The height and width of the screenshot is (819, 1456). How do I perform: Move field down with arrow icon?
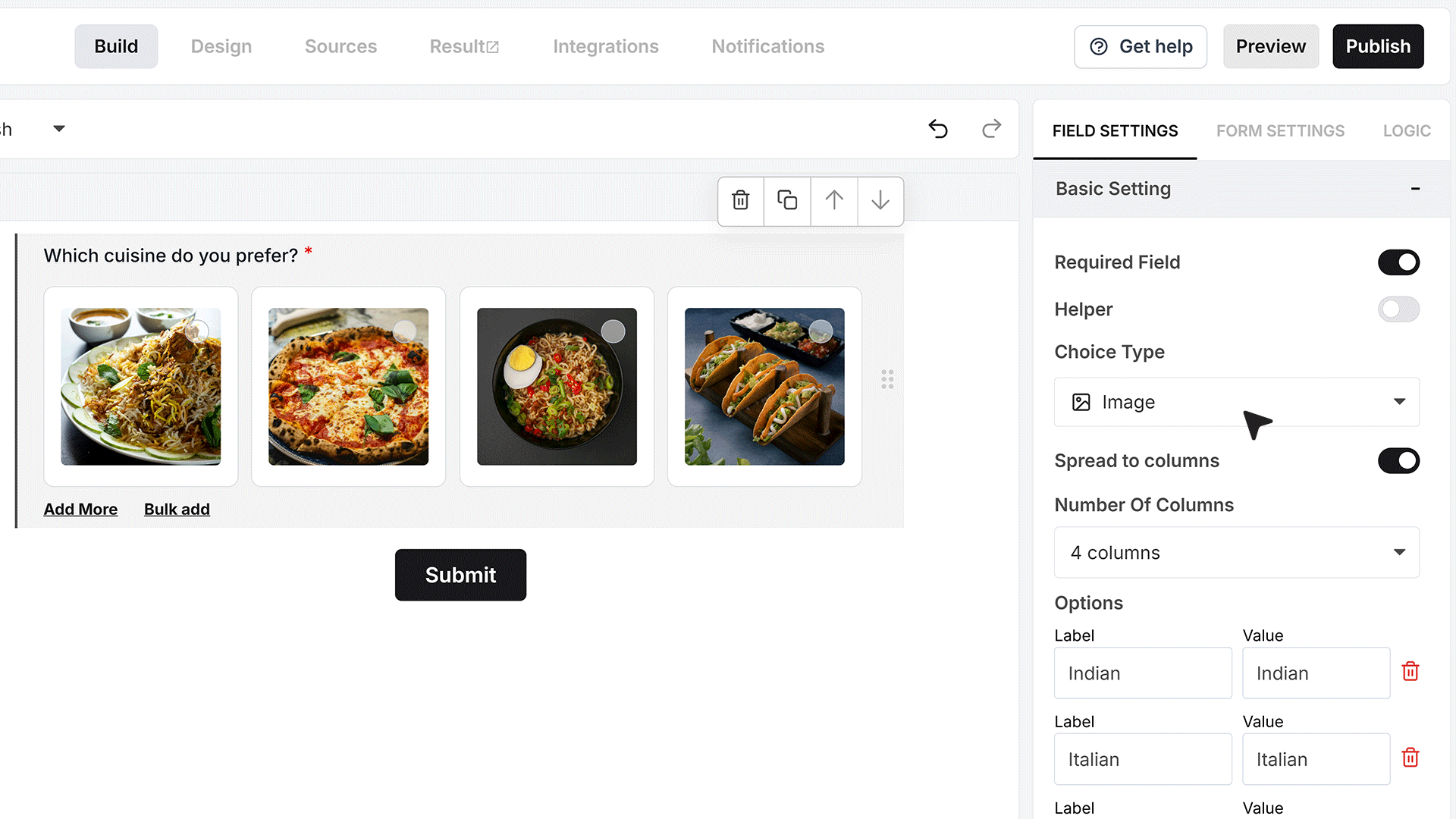(x=880, y=201)
